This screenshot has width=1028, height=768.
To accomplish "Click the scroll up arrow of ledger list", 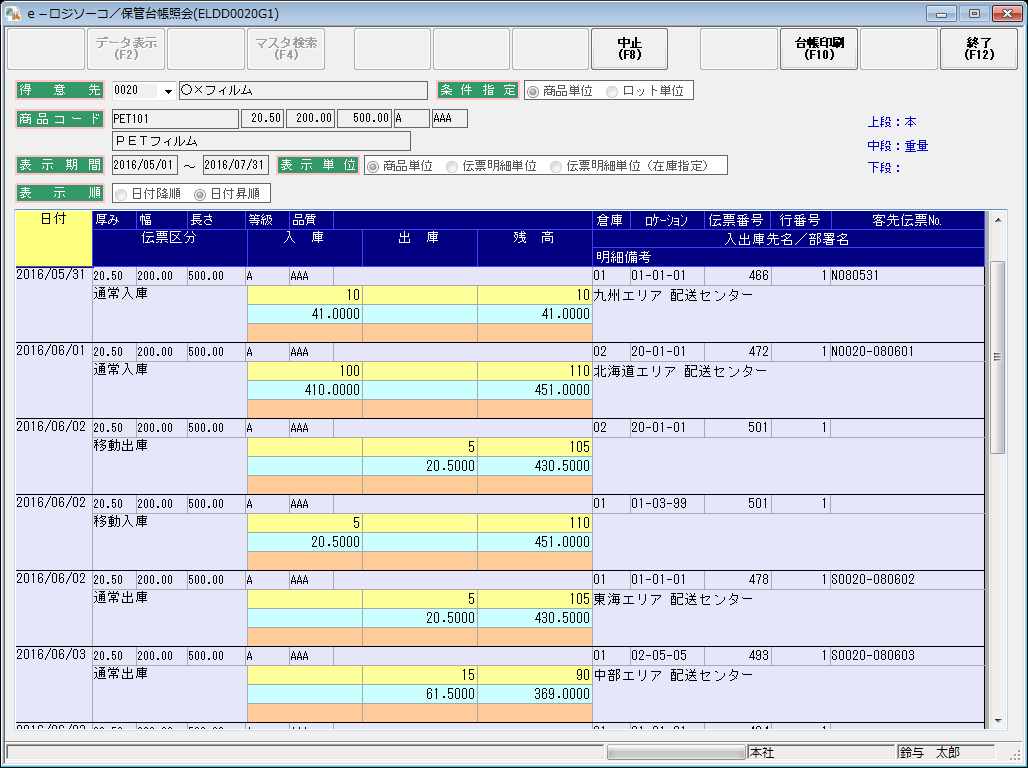I will tap(996, 219).
